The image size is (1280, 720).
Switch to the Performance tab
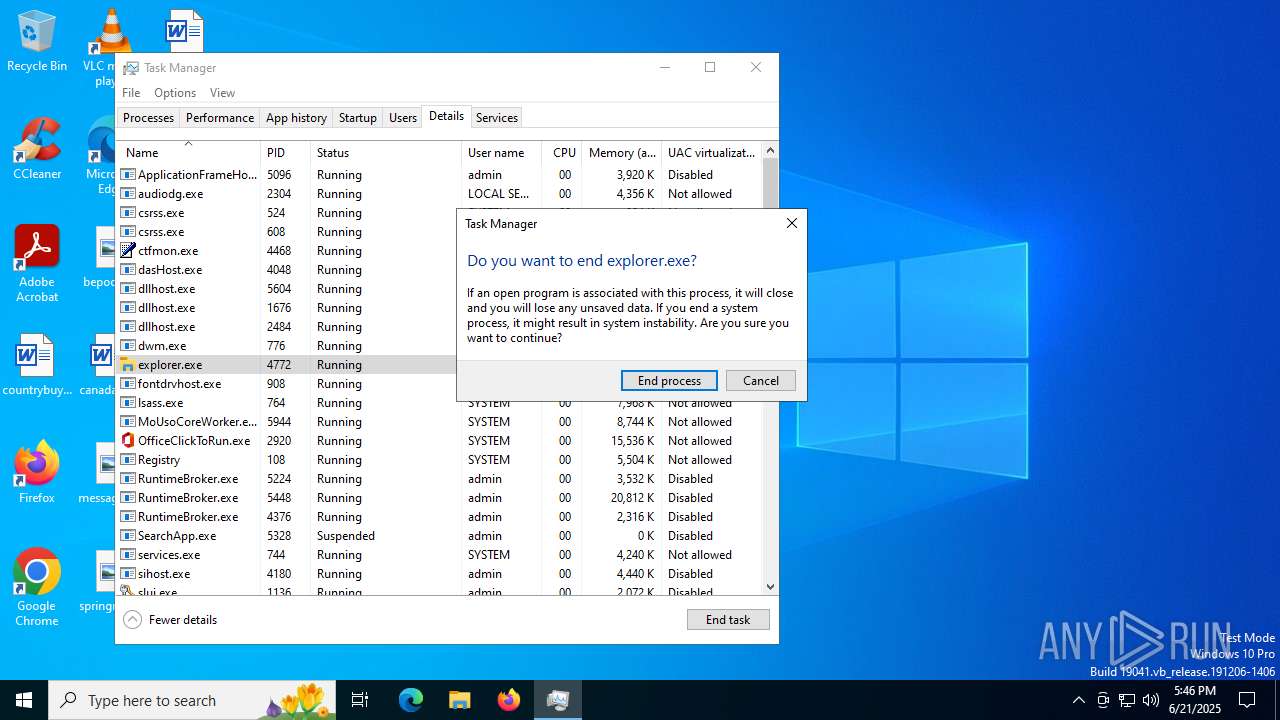point(220,118)
